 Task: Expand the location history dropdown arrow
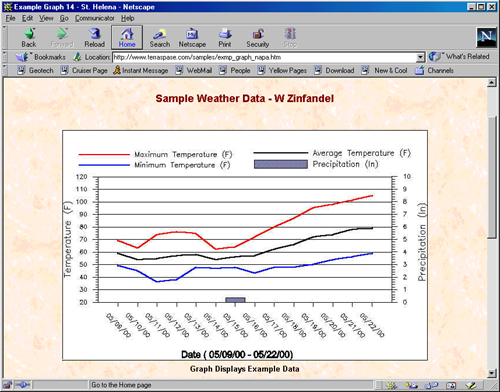(421, 57)
